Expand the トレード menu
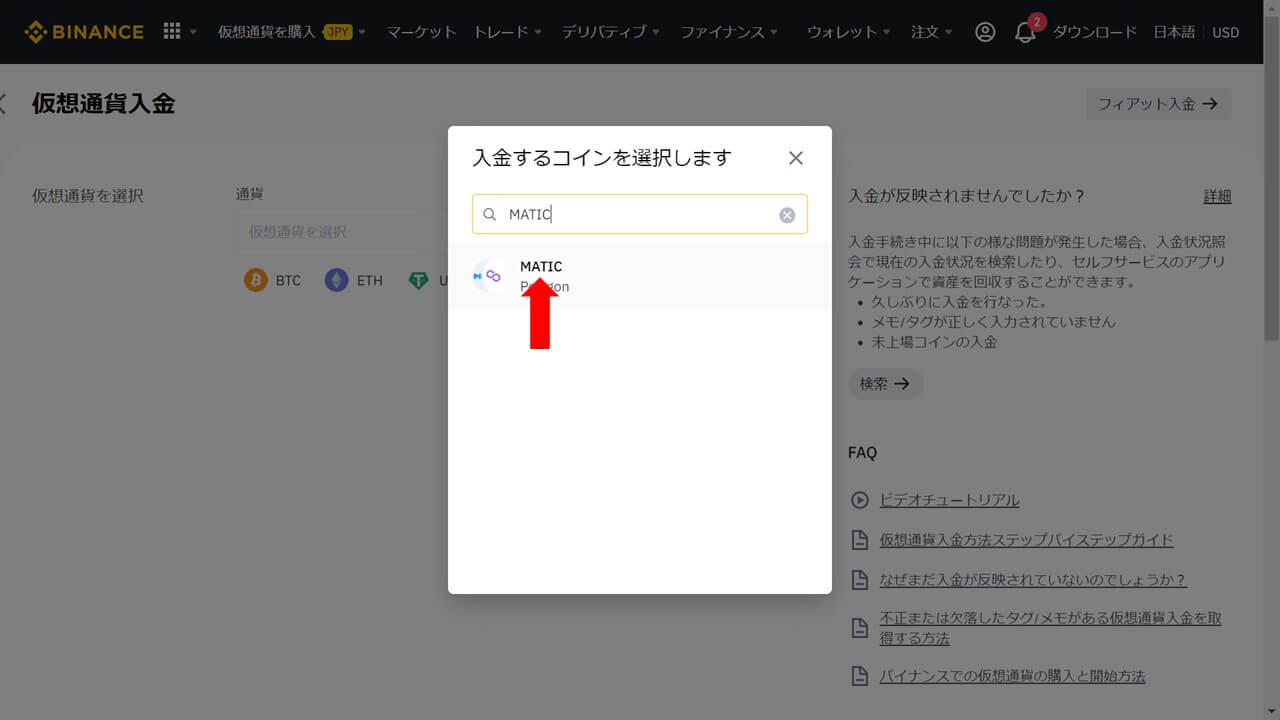The width and height of the screenshot is (1280, 720). 508,32
